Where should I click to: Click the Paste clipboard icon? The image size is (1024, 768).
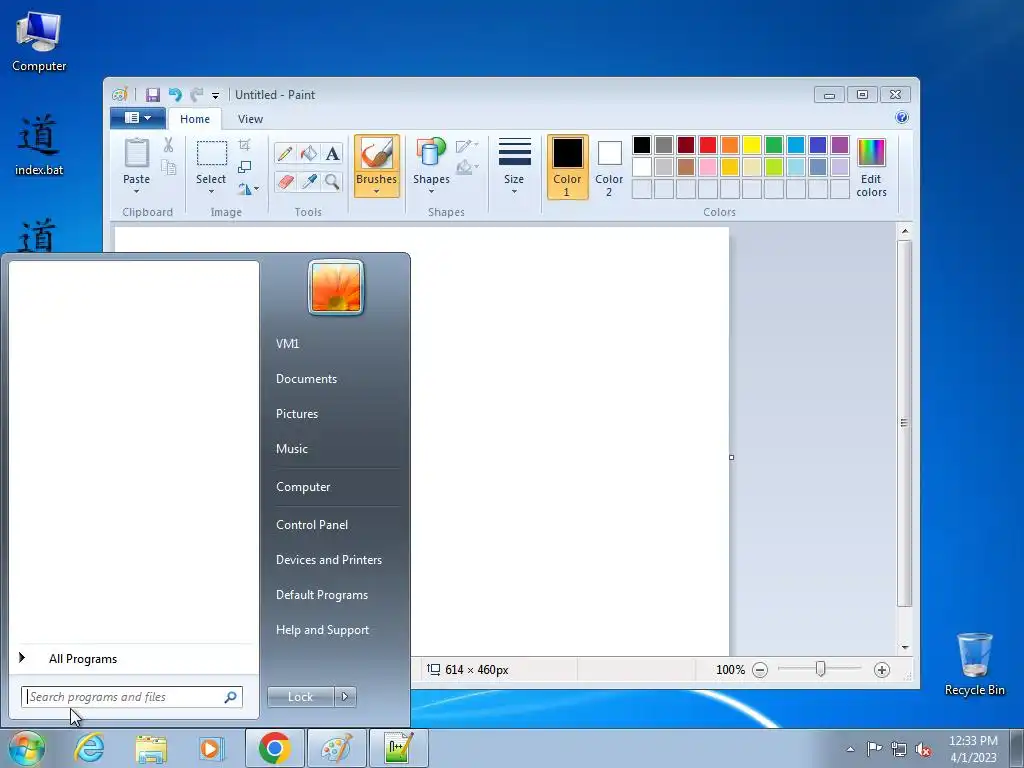(136, 153)
